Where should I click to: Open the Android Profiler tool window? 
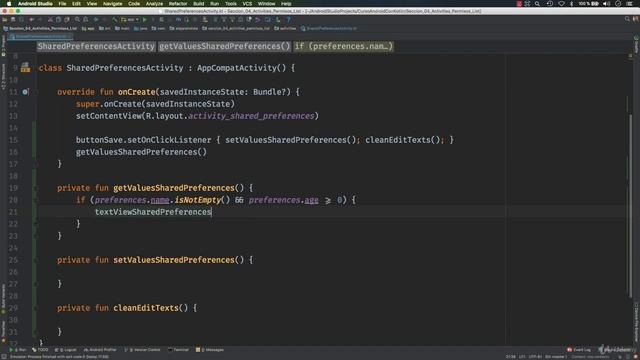click(100, 350)
